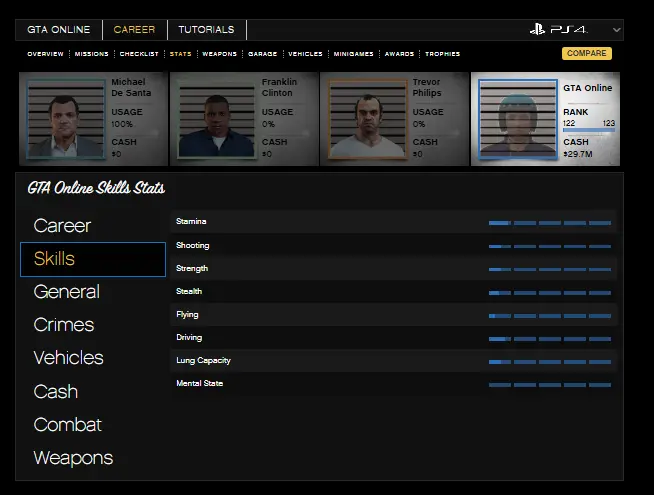
Task: Click the Mental State progress bar
Action: click(x=549, y=384)
